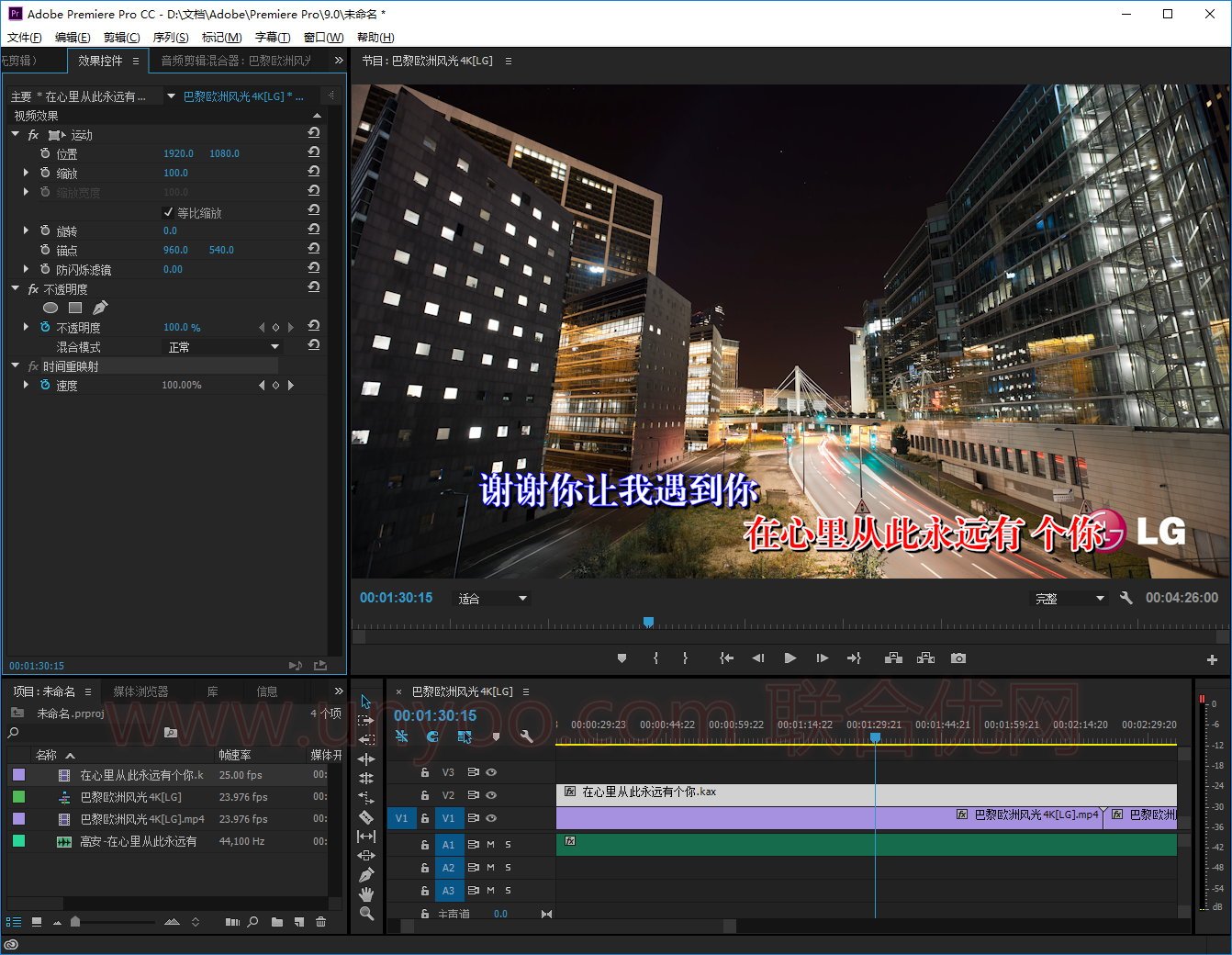Image resolution: width=1232 pixels, height=955 pixels.
Task: Select the Selection tool arrow
Action: tap(366, 702)
